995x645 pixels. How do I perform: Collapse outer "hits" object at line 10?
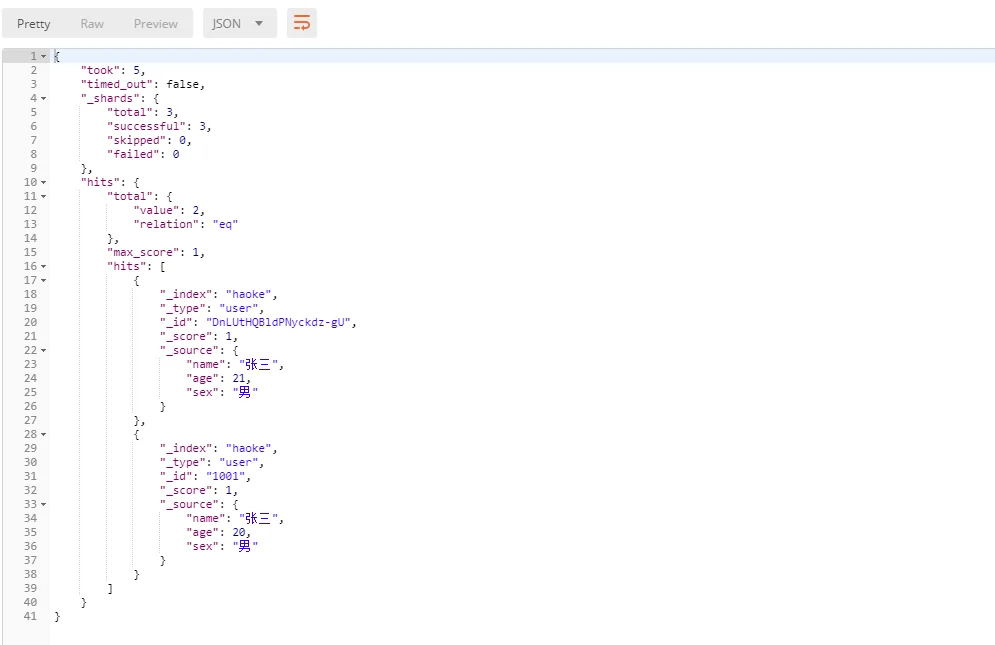44,182
